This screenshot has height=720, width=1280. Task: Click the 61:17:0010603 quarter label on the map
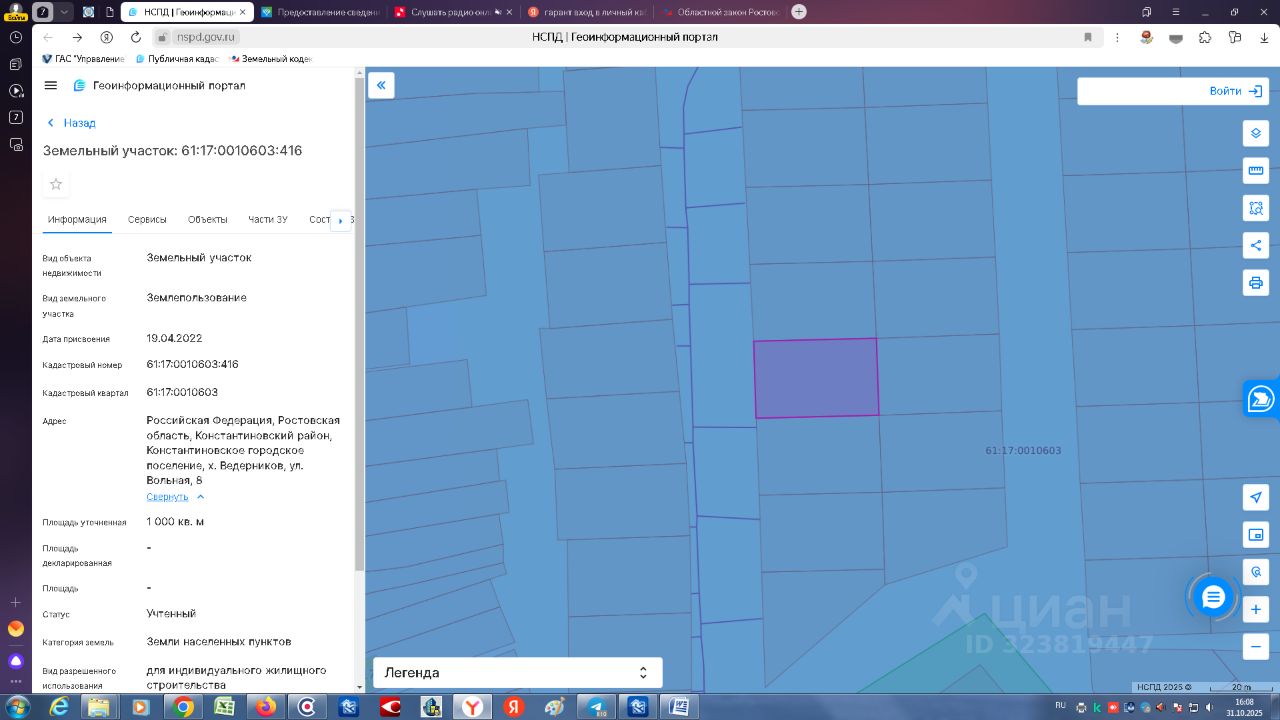(x=1023, y=451)
